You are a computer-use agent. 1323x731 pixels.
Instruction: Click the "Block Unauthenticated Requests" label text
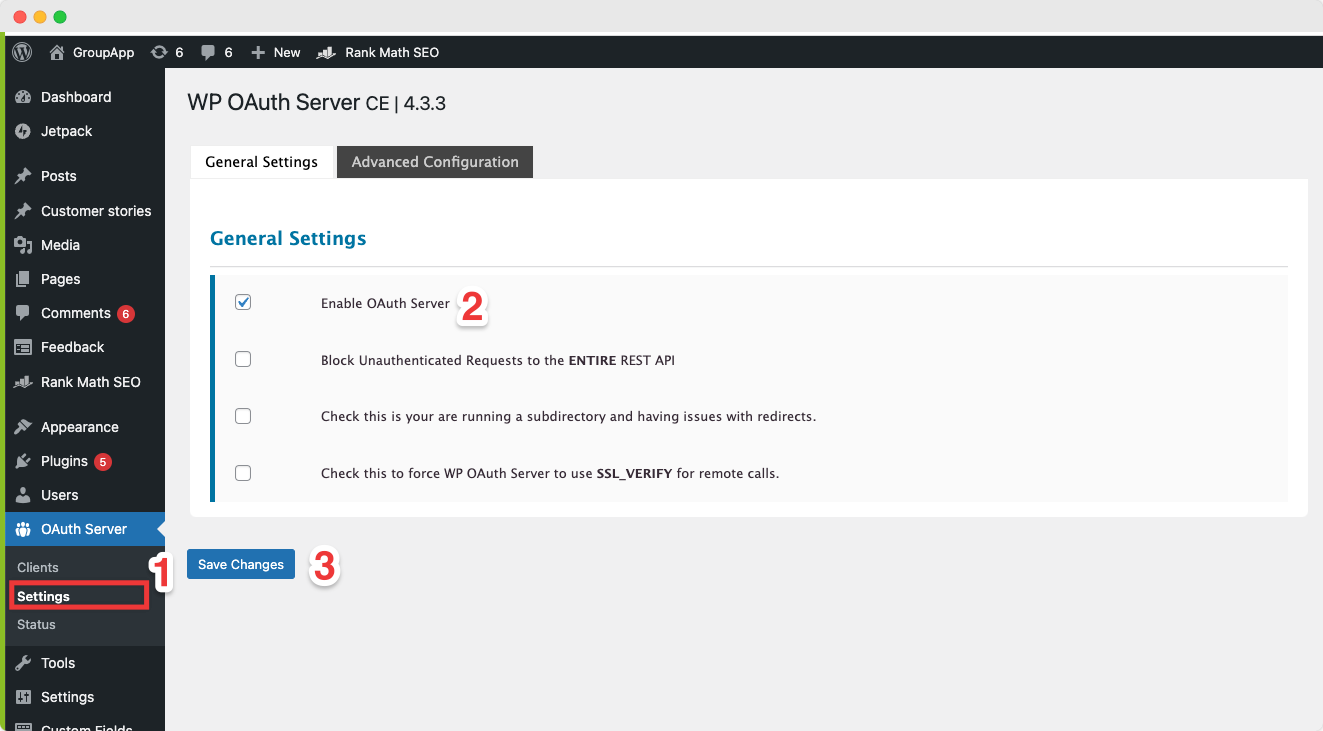pyautogui.click(x=498, y=360)
